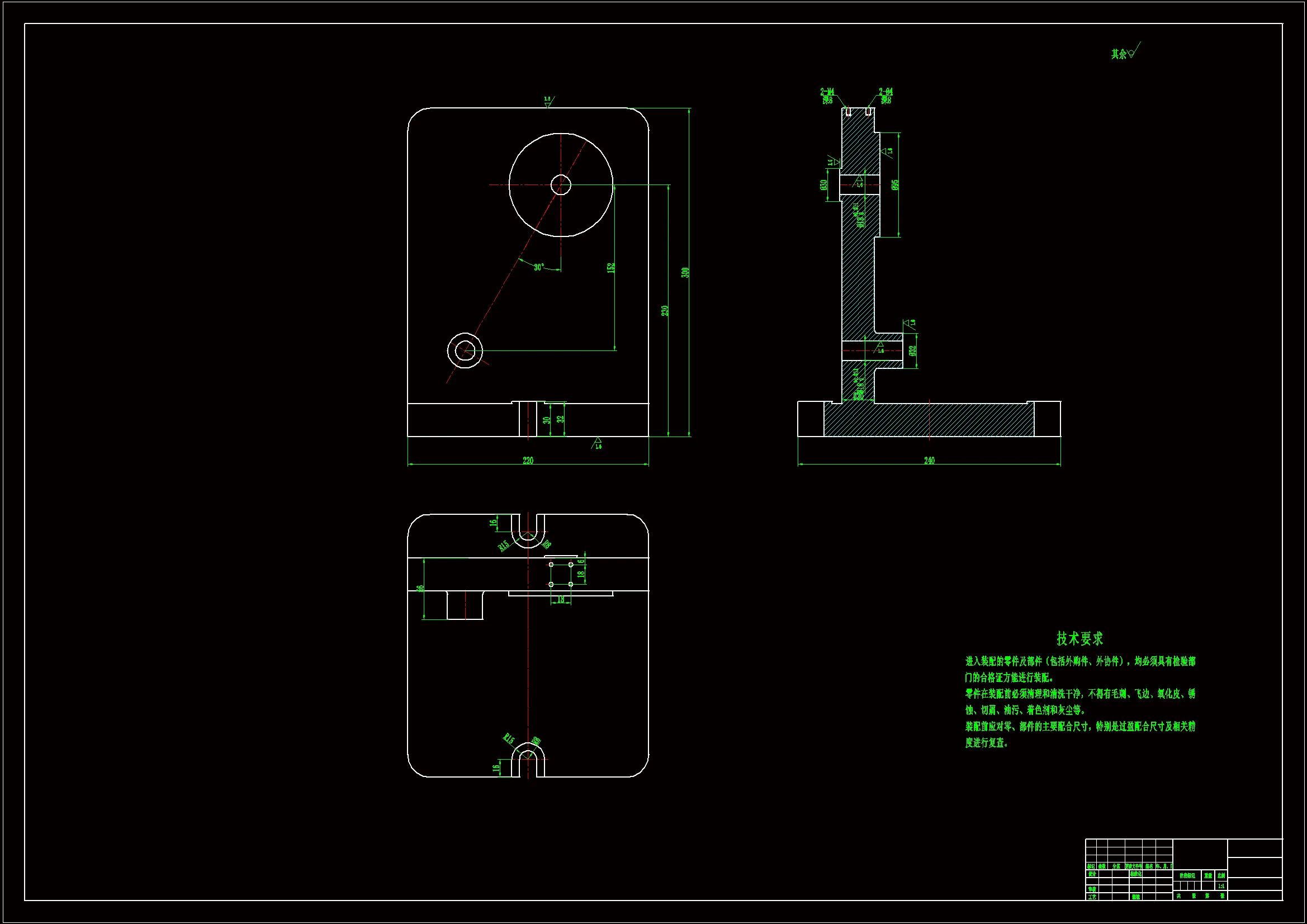Viewport: 1307px width, 924px height.
Task: Select the 1:1 scale cell in title block
Action: click(1221, 886)
